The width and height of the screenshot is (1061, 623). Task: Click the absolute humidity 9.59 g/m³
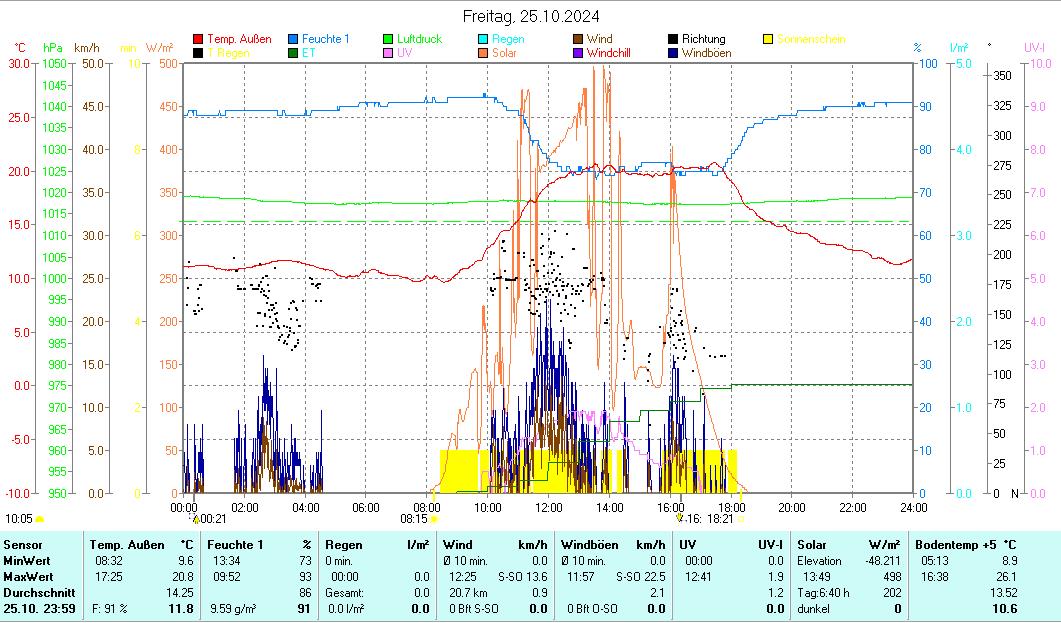point(233,609)
